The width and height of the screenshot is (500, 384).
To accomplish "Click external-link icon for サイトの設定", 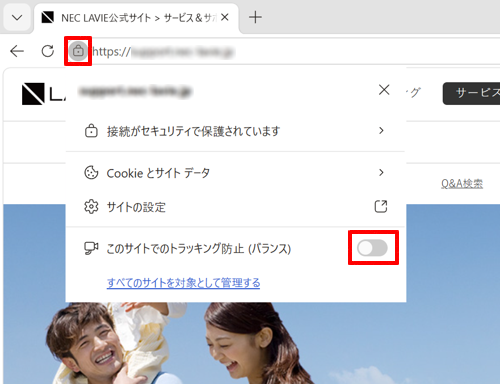I will [381, 206].
